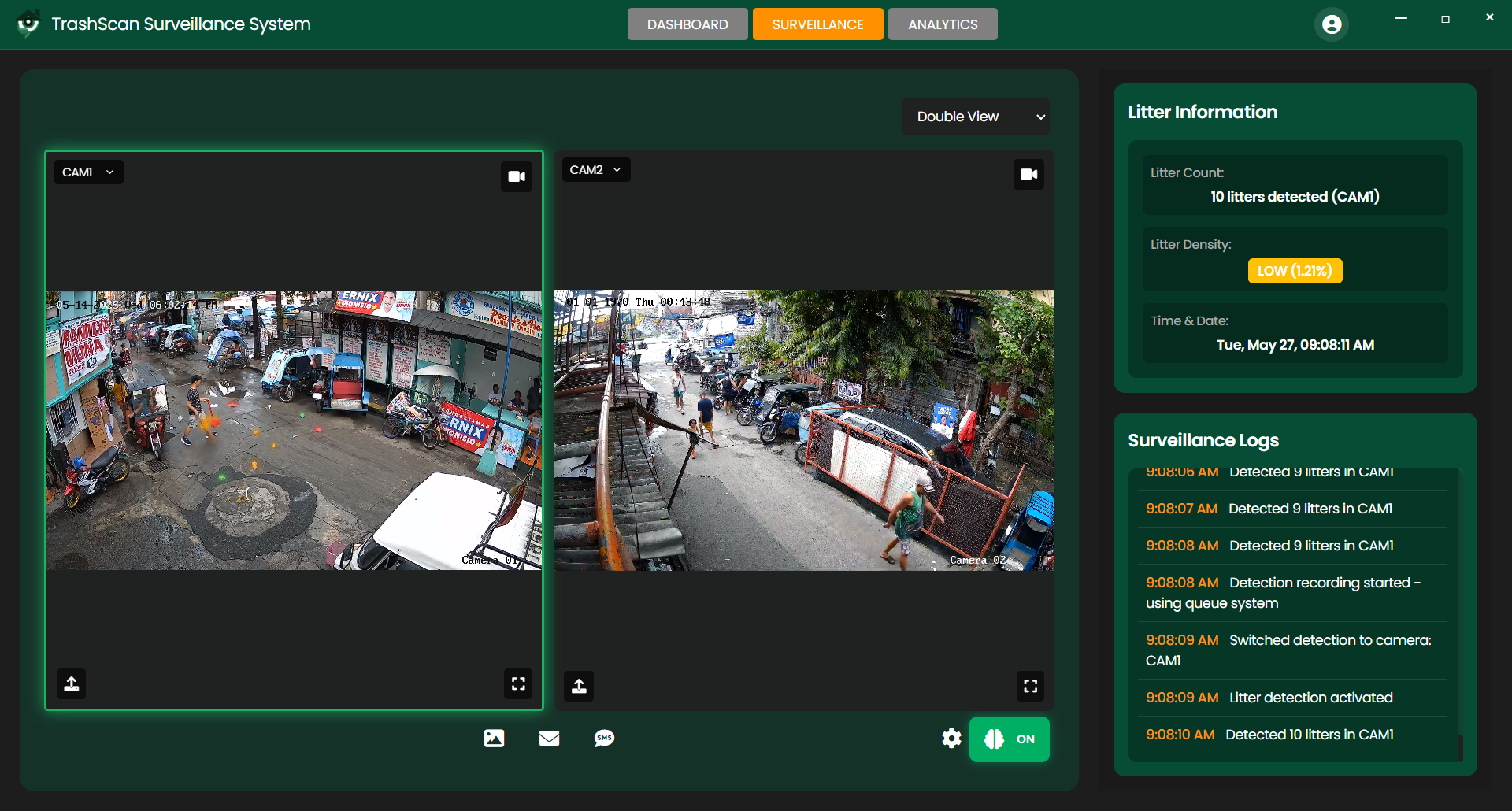Open SMS alert options
The width and height of the screenshot is (1512, 811).
604,739
